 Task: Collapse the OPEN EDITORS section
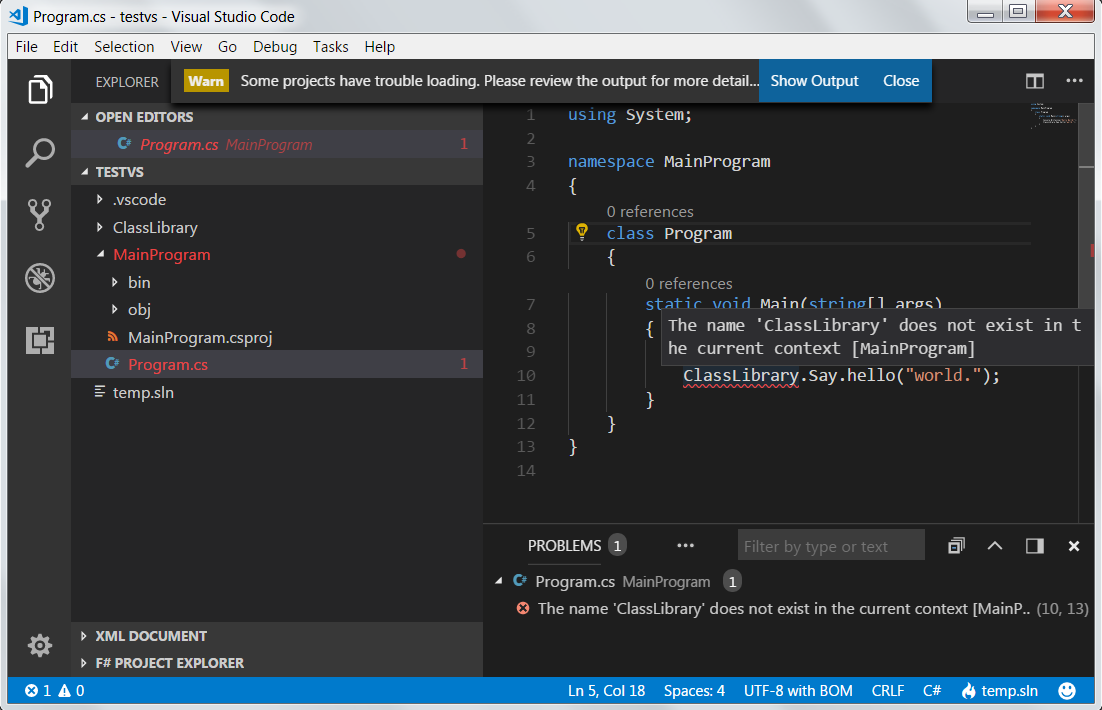point(277,117)
